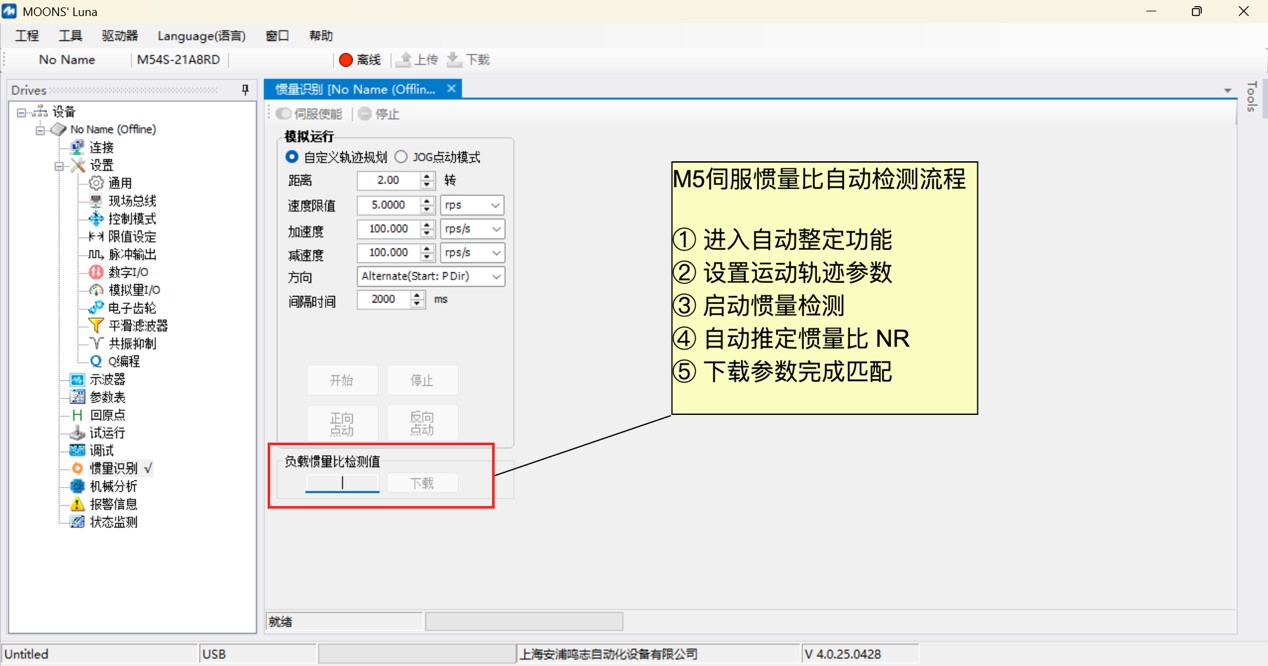
Task: Open the Language(语言) menu
Action: point(201,36)
